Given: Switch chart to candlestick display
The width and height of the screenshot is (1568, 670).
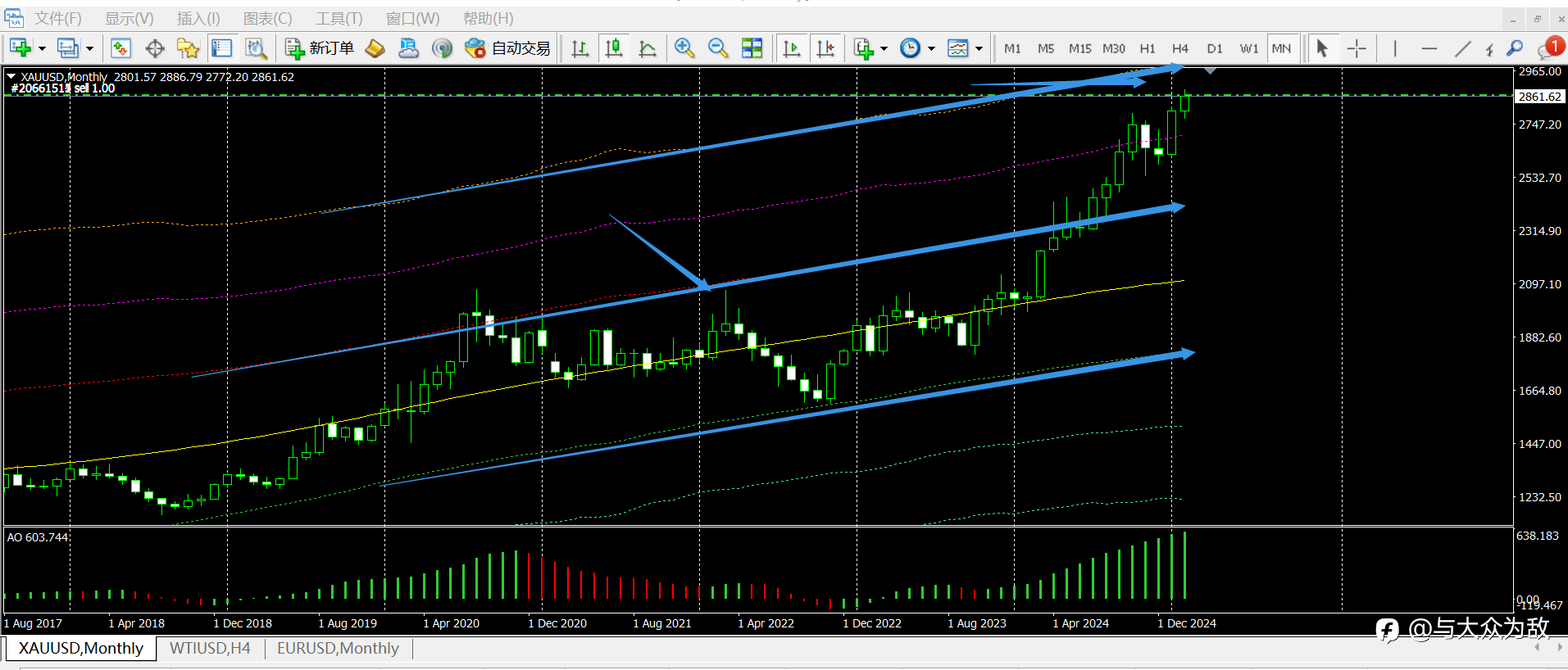Looking at the screenshot, I should [614, 48].
